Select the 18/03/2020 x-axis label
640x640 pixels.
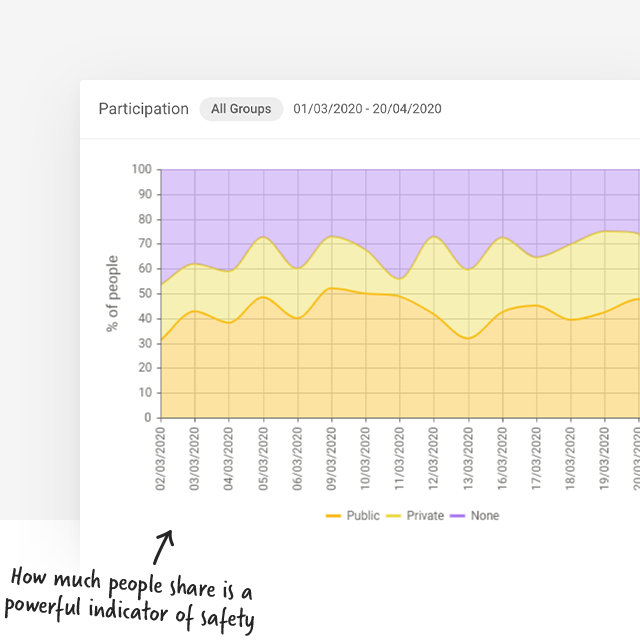coord(571,459)
